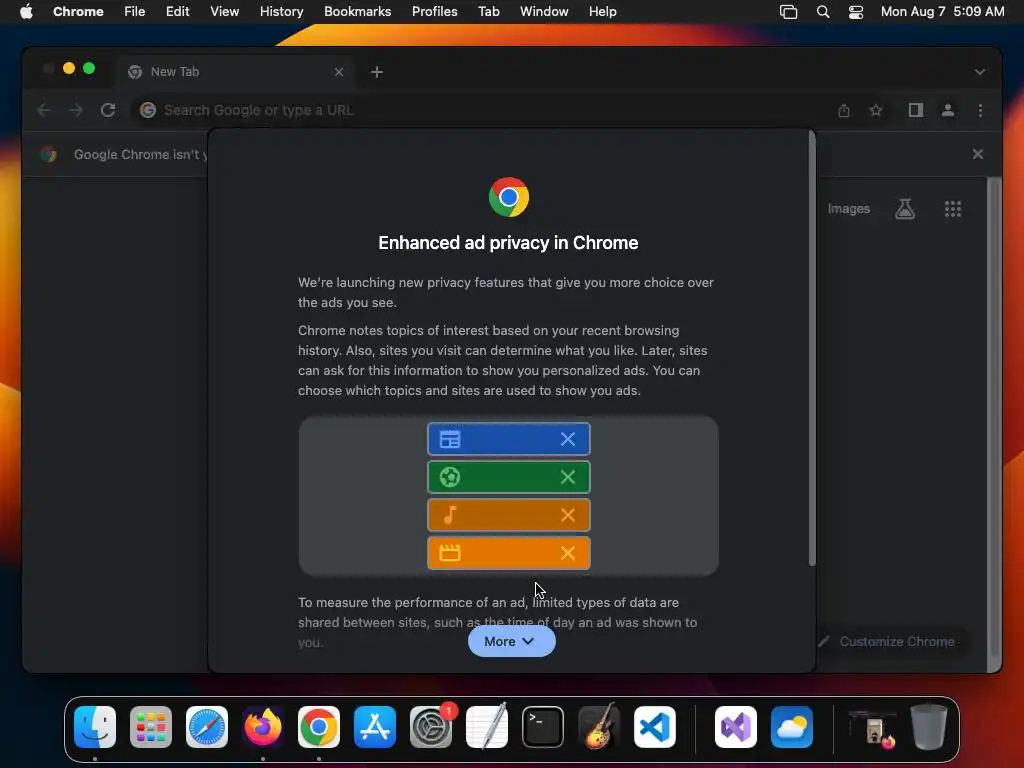Open Visual Studio from the Dock

(x=736, y=727)
